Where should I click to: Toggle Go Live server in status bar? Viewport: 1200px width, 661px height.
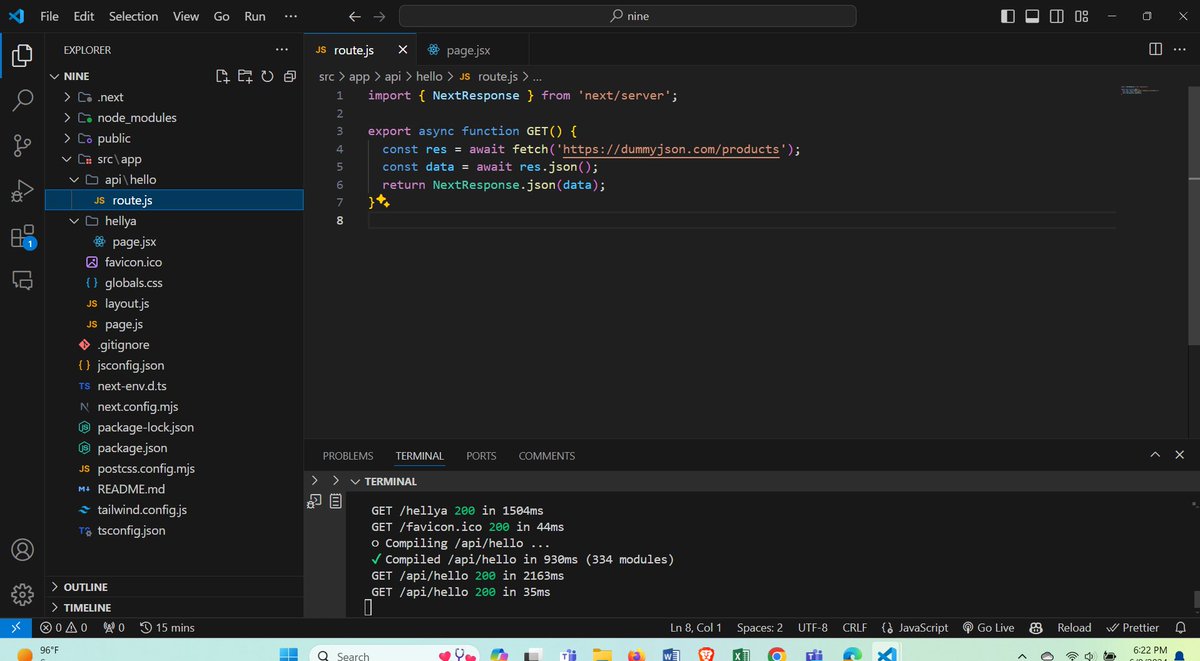pyautogui.click(x=988, y=627)
